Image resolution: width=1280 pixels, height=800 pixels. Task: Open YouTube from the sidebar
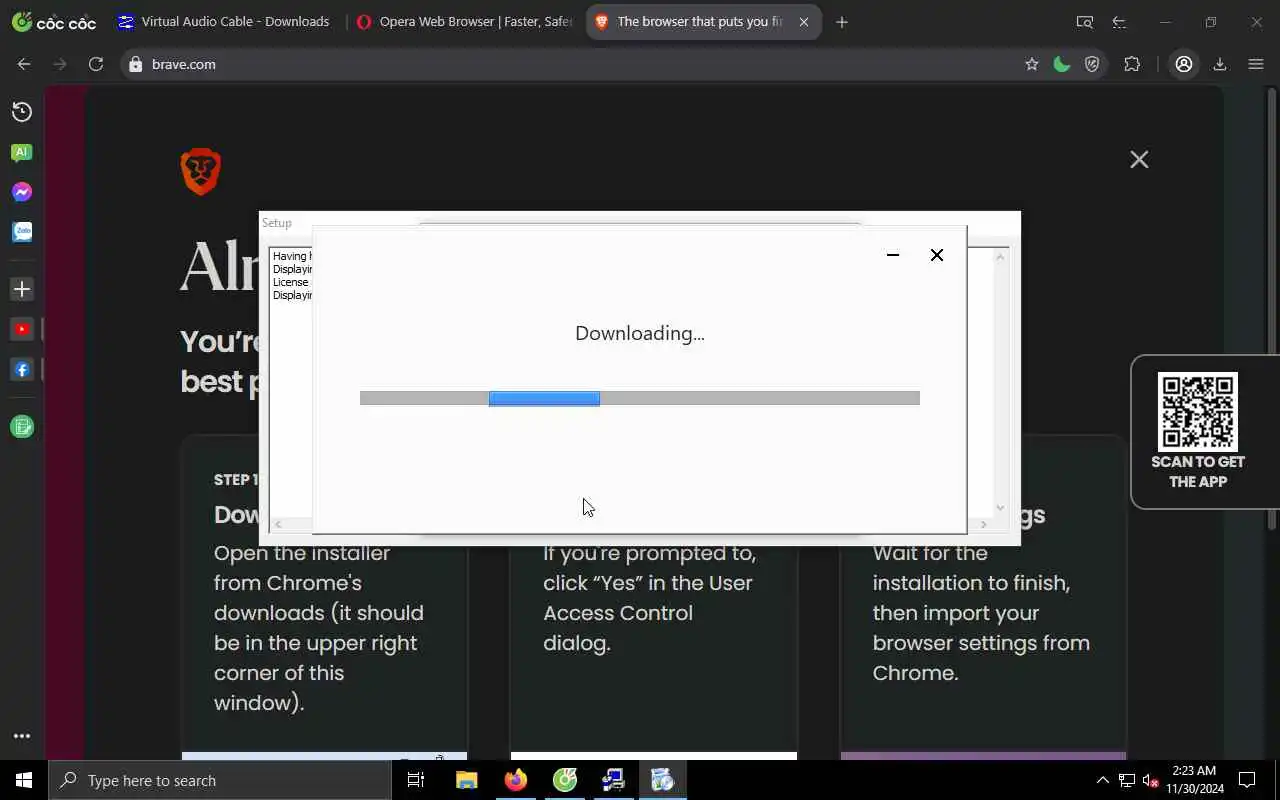coord(21,329)
